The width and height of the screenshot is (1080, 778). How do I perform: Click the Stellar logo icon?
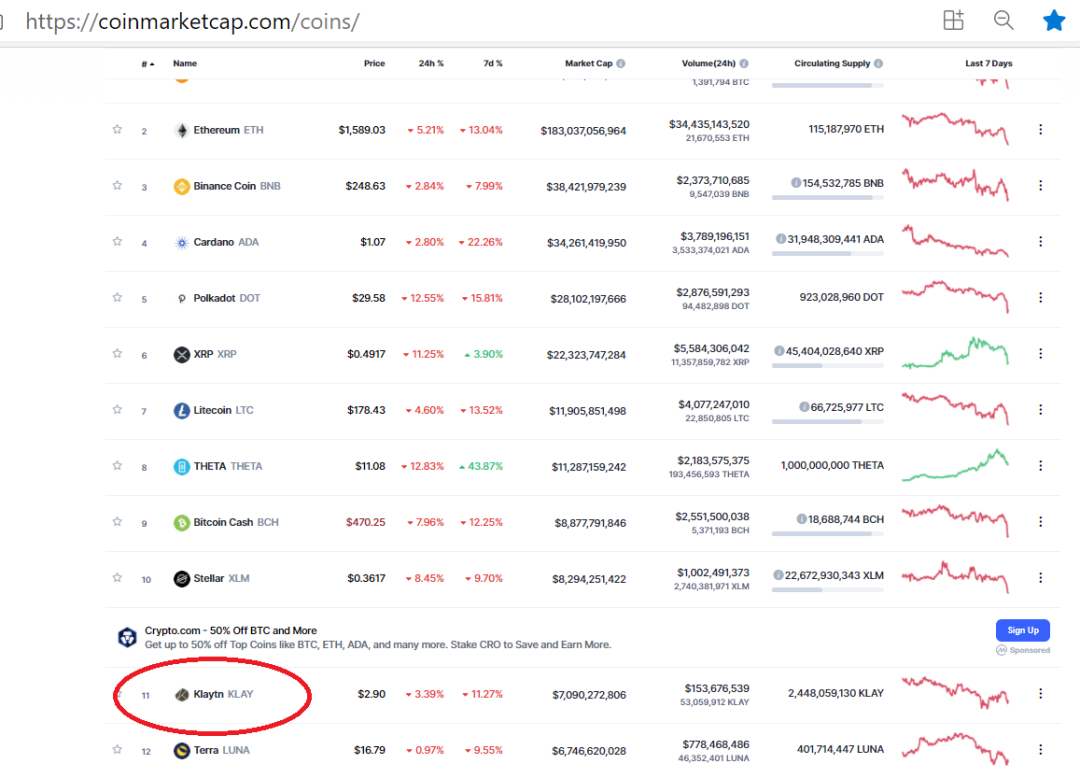[x=182, y=579]
